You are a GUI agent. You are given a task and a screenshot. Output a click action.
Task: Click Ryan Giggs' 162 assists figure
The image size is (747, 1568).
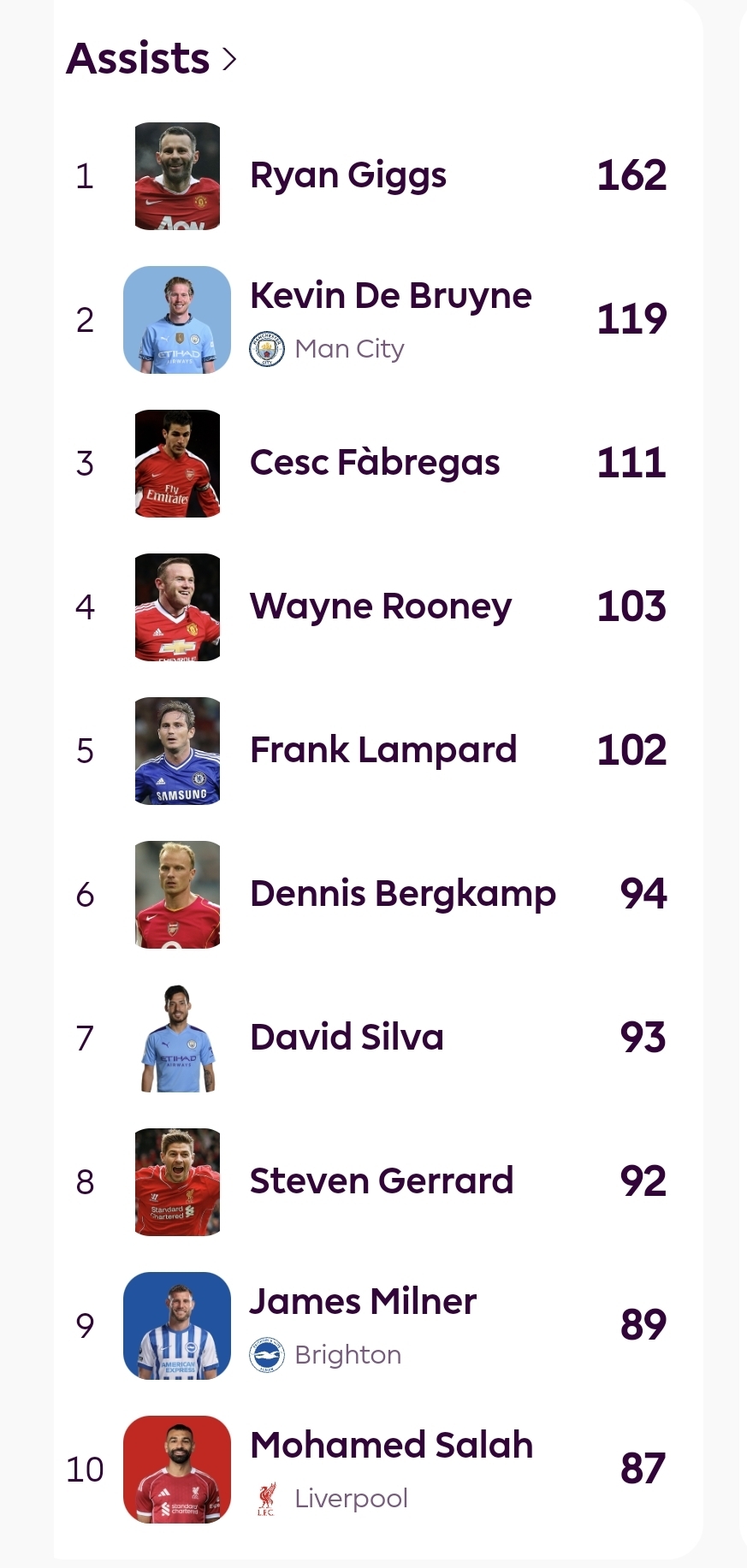[x=631, y=176]
